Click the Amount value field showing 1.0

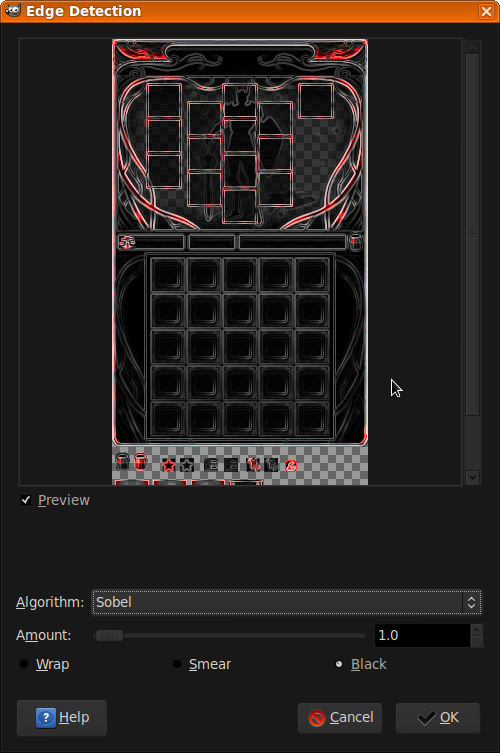[422, 635]
